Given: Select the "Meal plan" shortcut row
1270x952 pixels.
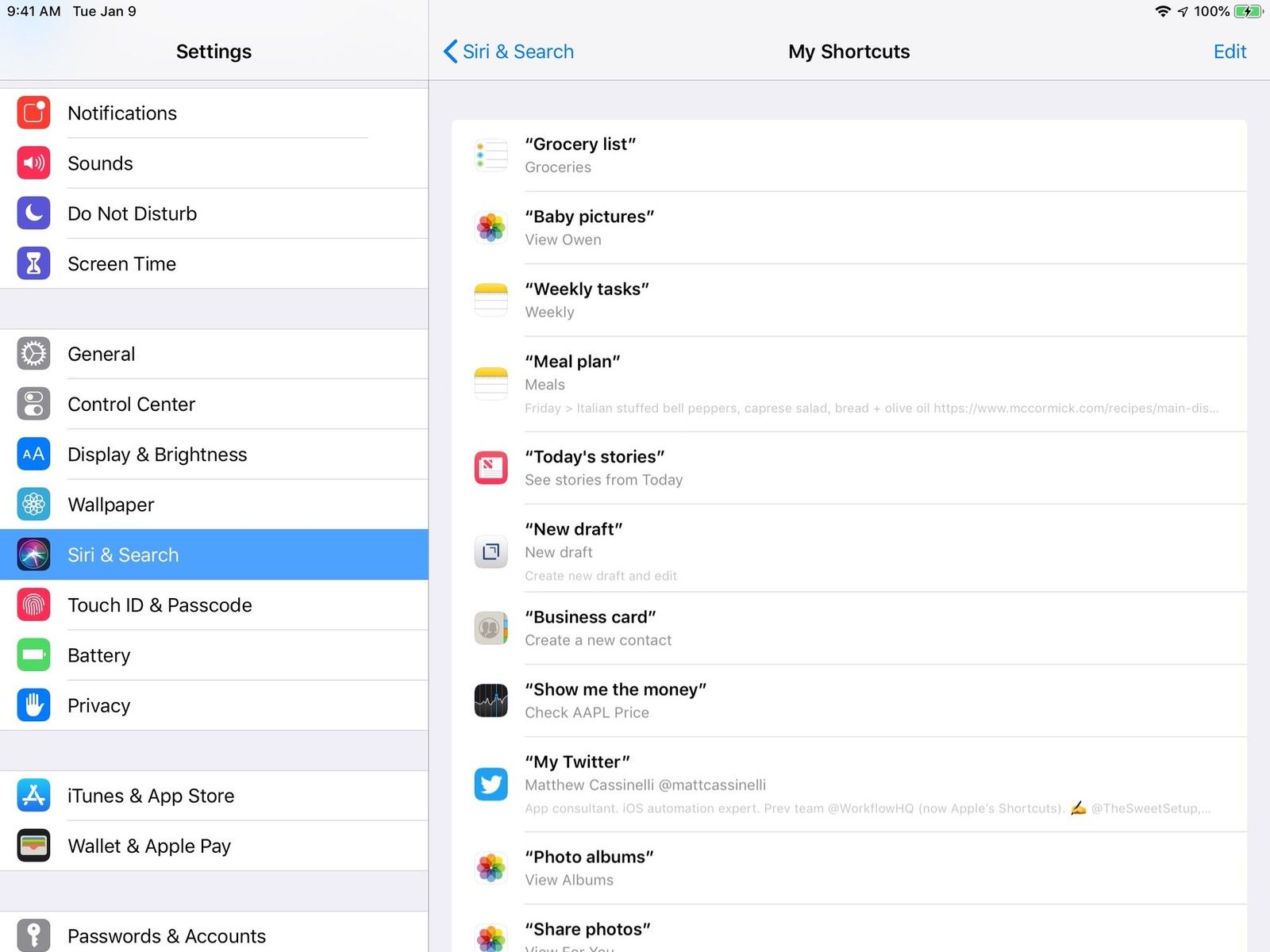Looking at the screenshot, I should coord(849,384).
